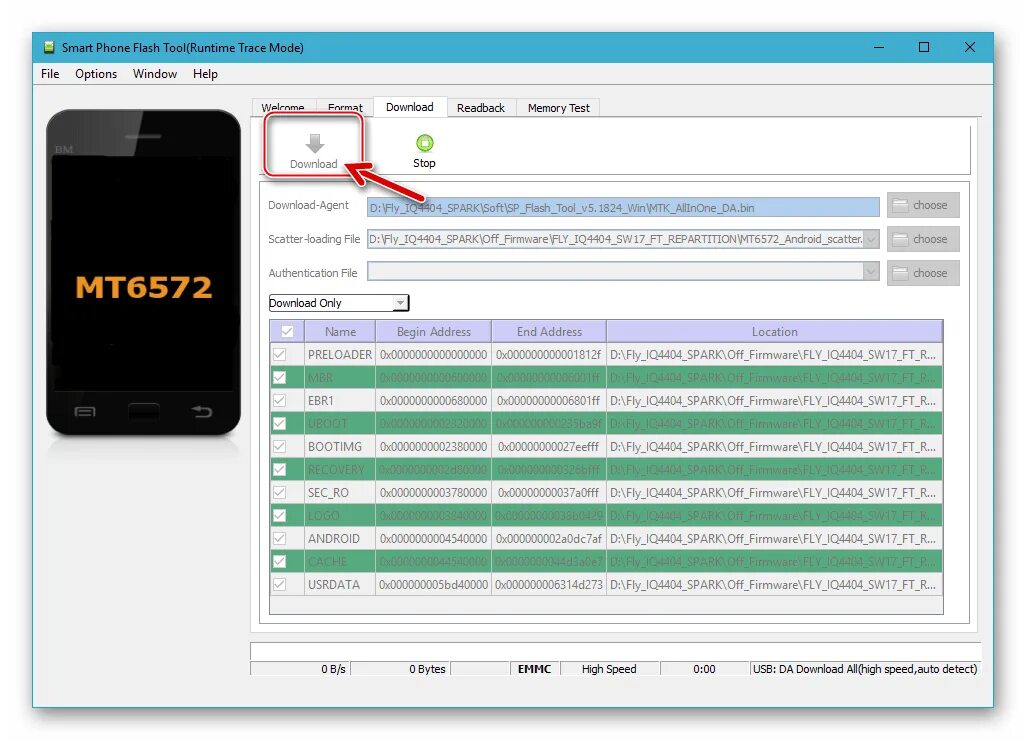Toggle the select-all checkbox in table header

click(287, 331)
